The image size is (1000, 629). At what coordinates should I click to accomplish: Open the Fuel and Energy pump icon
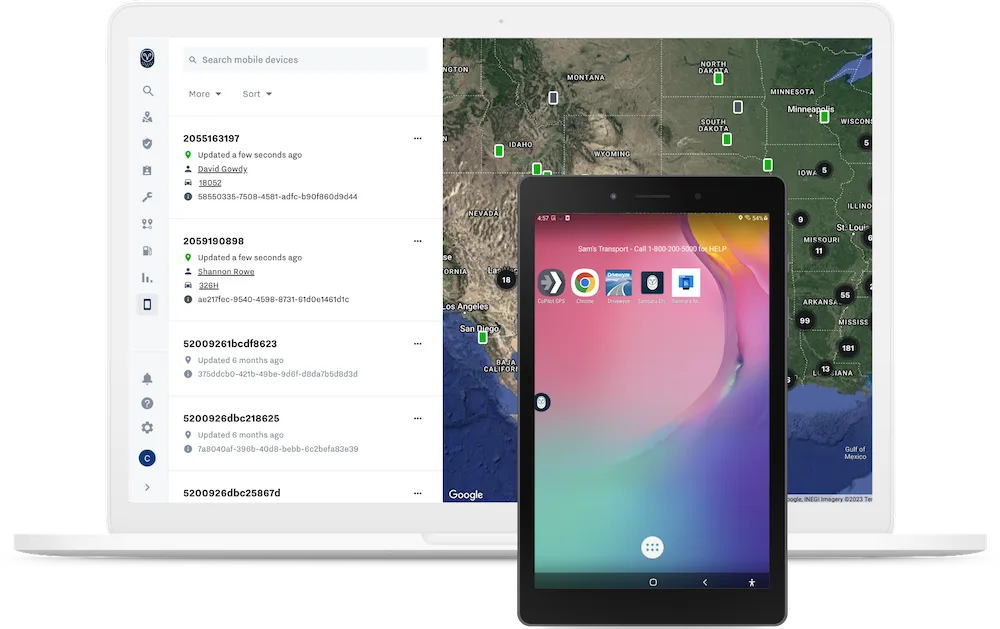point(147,250)
